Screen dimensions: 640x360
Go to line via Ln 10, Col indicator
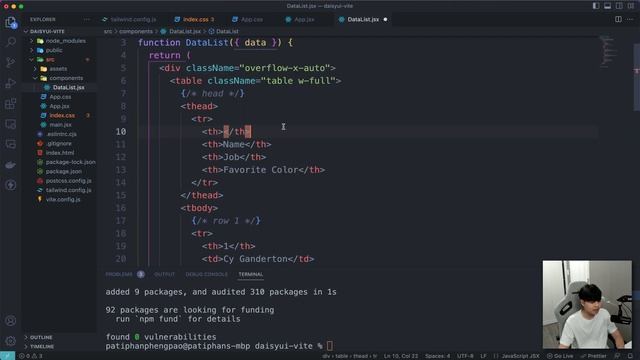[x=401, y=356]
